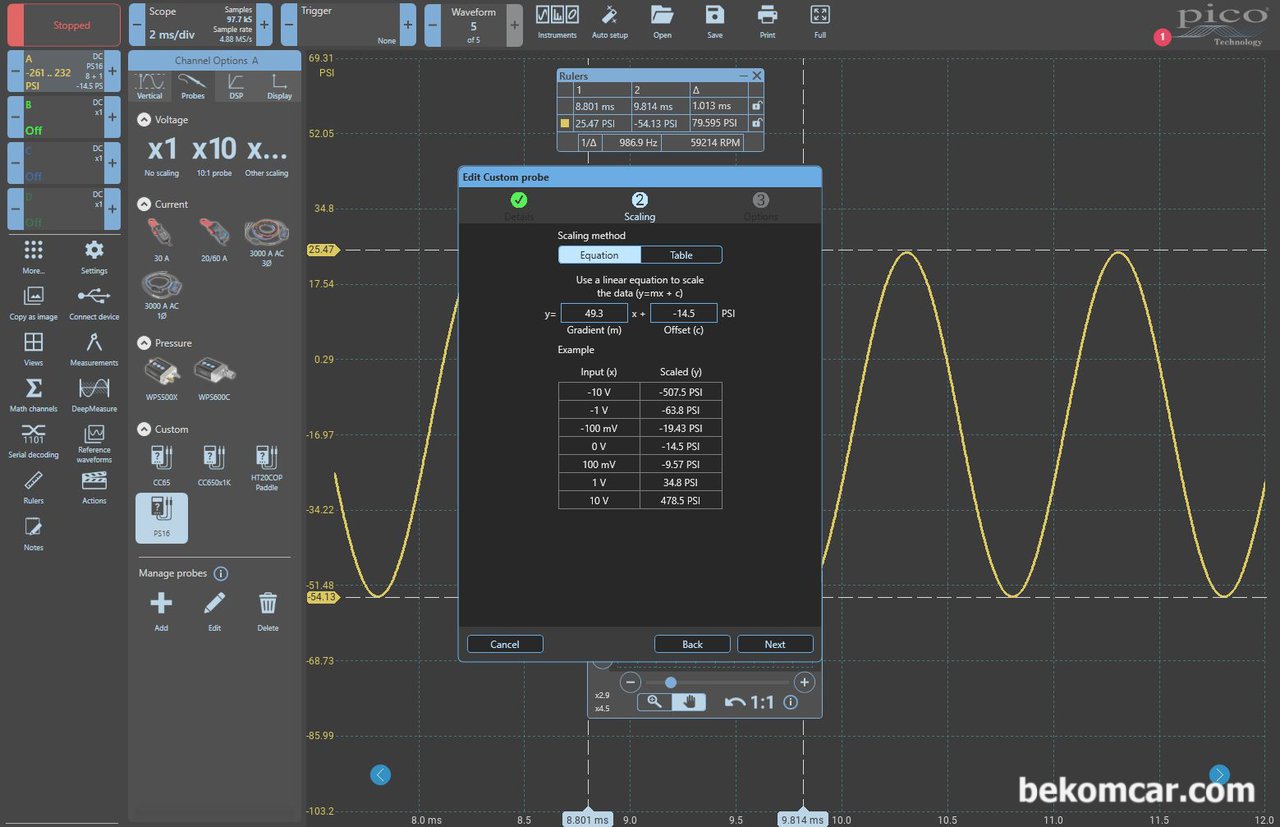Select x1 No scaling voltage probe

[x=161, y=155]
